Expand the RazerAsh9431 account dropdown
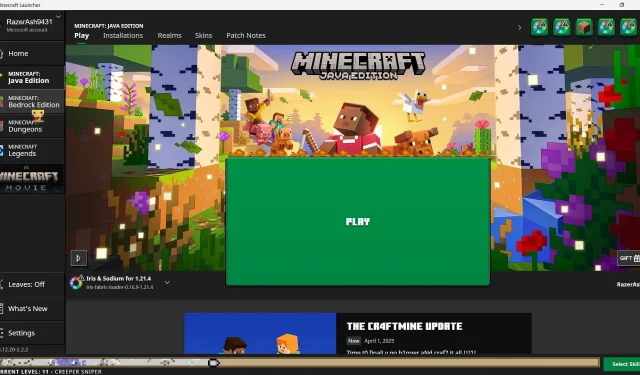The image size is (640, 375). tap(58, 17)
